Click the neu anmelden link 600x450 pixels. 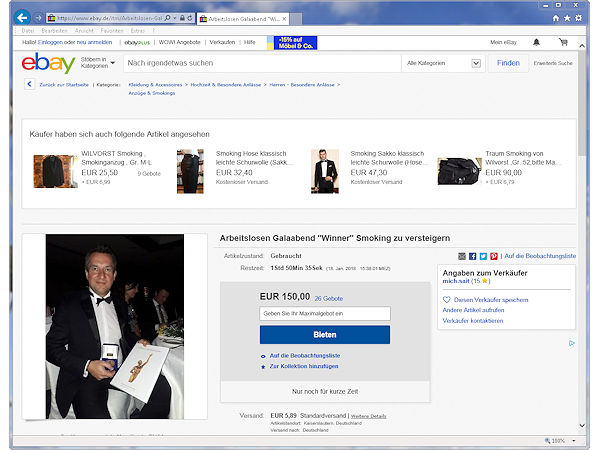coord(95,42)
